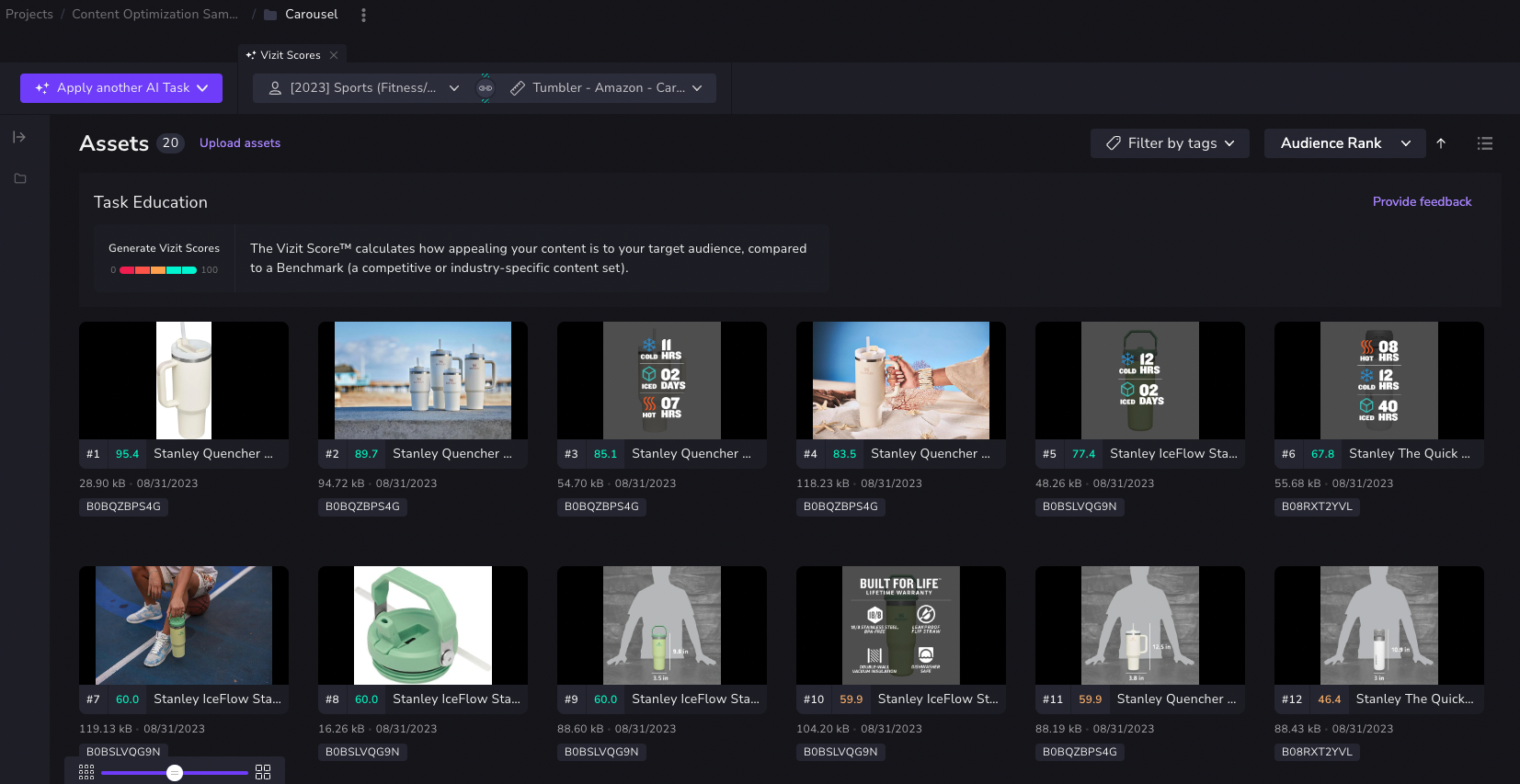1520x784 pixels.
Task: Adjust the thumbnail size slider handle
Action: (175, 773)
